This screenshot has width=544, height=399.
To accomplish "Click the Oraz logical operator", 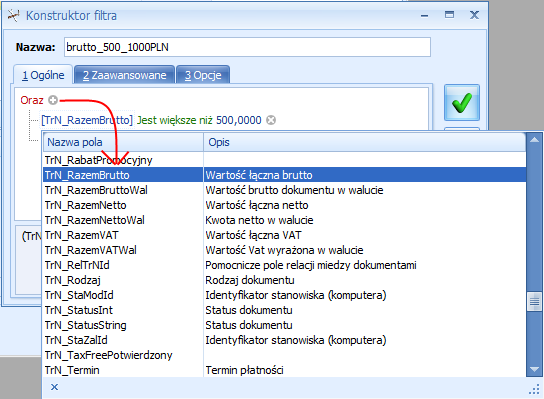I will pyautogui.click(x=32, y=100).
